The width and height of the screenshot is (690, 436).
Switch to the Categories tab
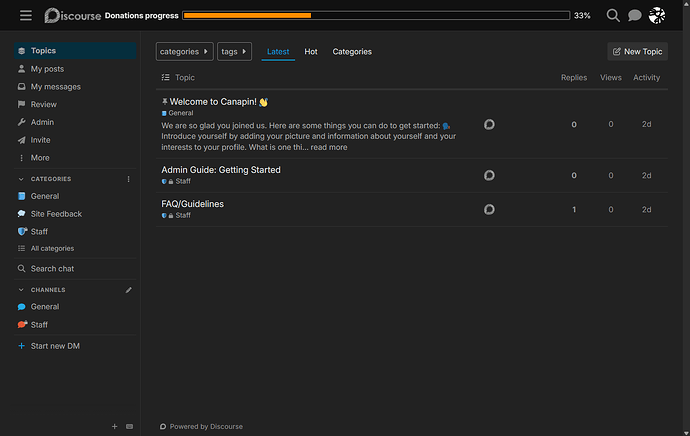pyautogui.click(x=352, y=51)
